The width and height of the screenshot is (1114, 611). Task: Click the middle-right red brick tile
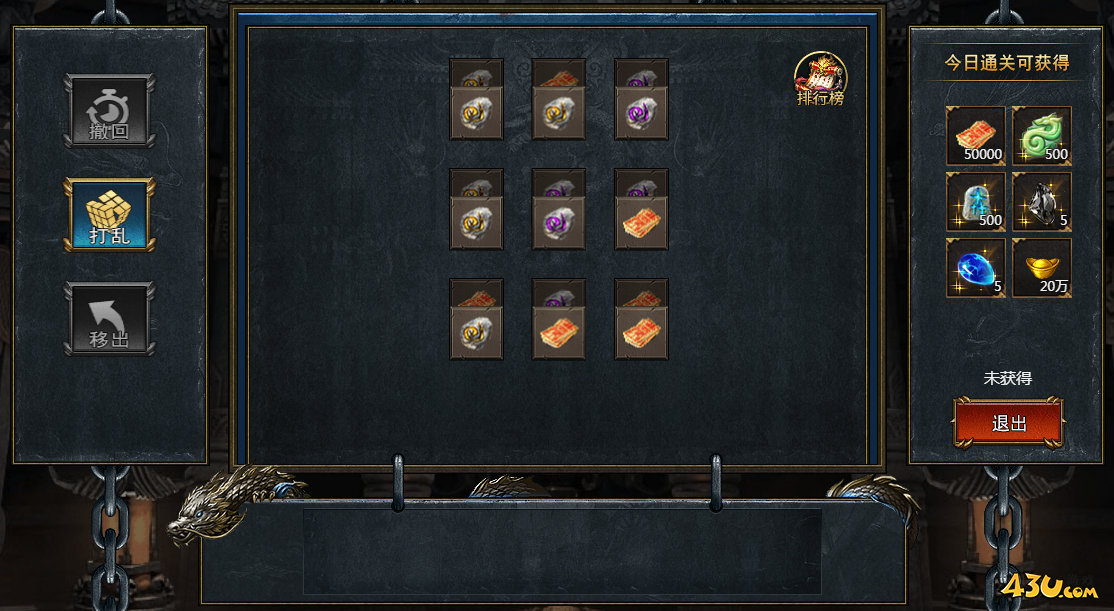pyautogui.click(x=641, y=222)
